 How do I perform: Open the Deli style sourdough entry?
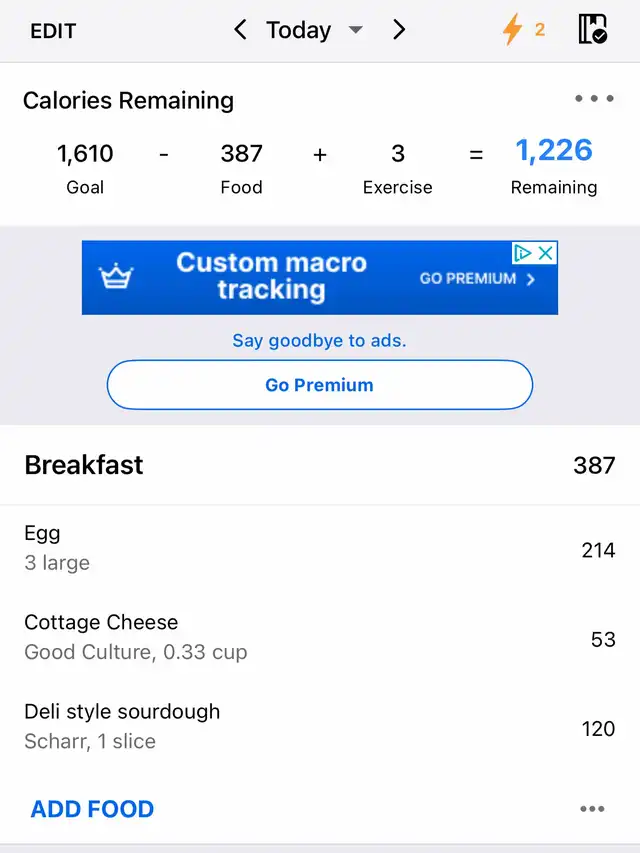(320, 726)
